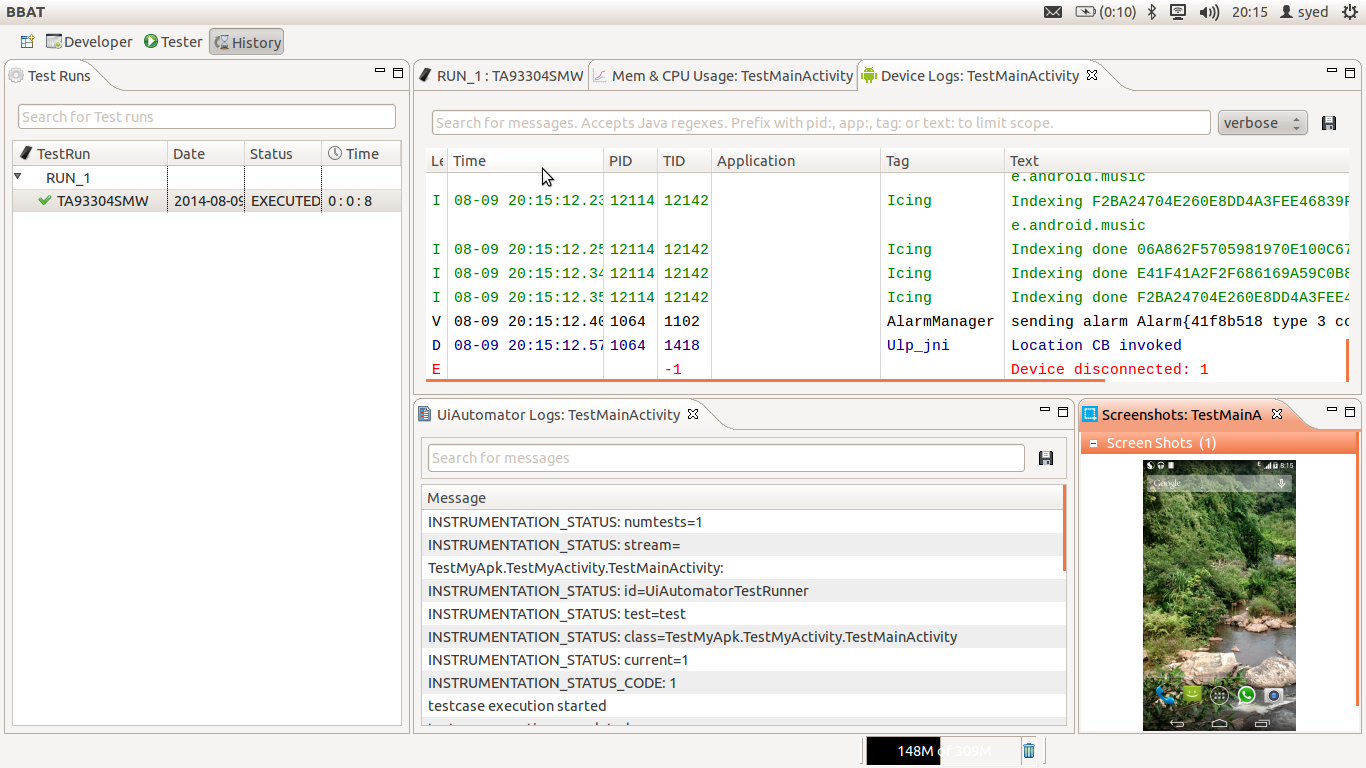1366x768 pixels.
Task: Close the Device Logs tab
Action: click(1092, 75)
